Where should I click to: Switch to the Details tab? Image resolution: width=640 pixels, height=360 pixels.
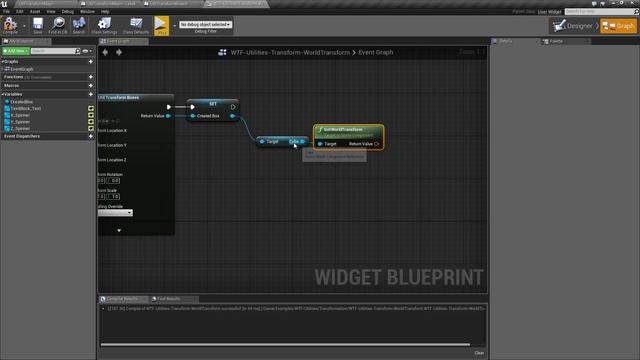515,41
